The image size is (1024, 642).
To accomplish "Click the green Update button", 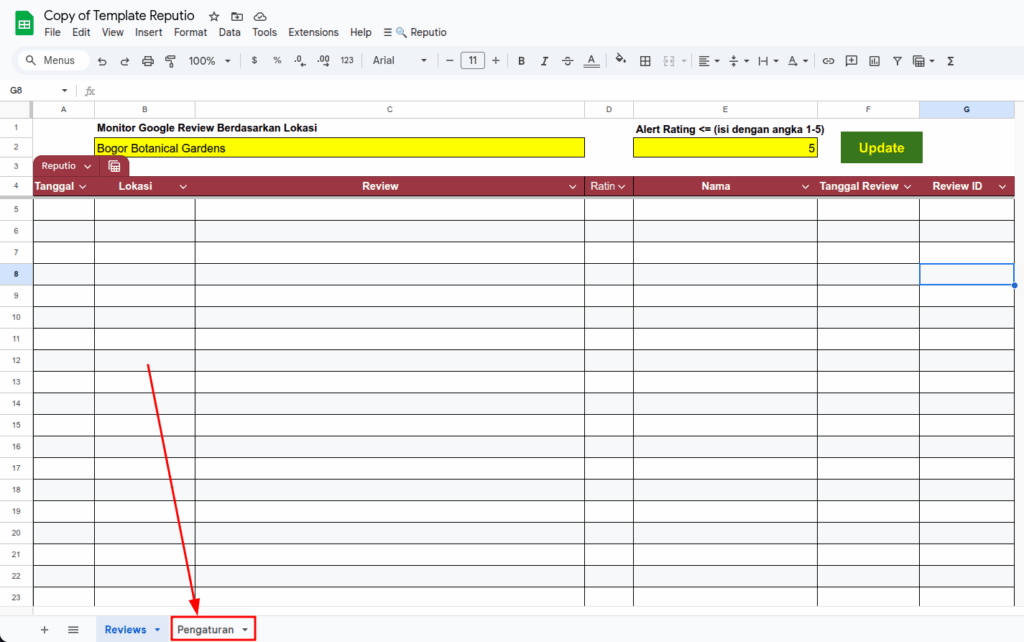I will tap(881, 148).
